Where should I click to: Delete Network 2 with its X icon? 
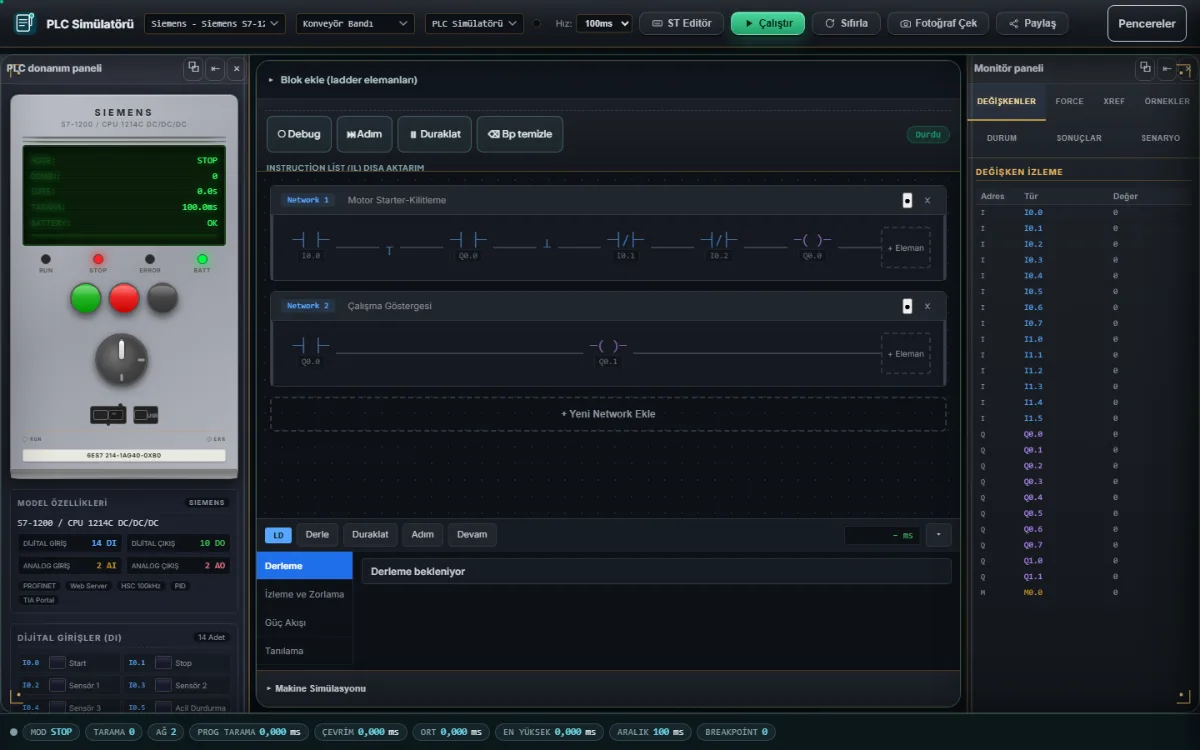[x=927, y=306]
